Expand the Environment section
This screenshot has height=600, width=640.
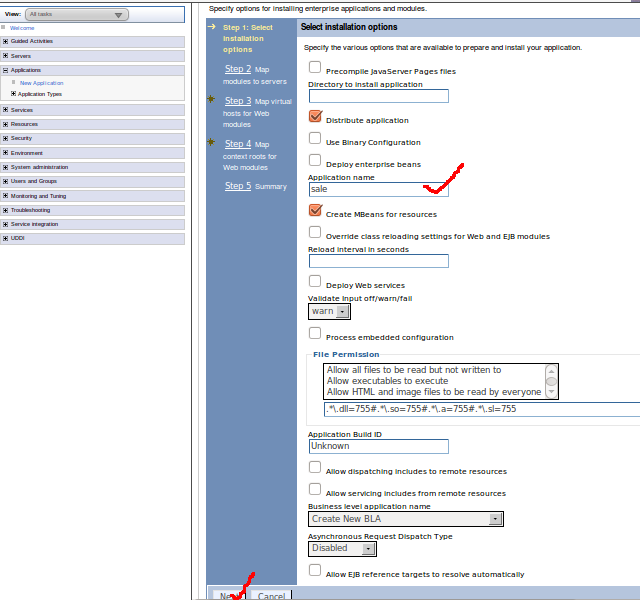(x=5, y=153)
